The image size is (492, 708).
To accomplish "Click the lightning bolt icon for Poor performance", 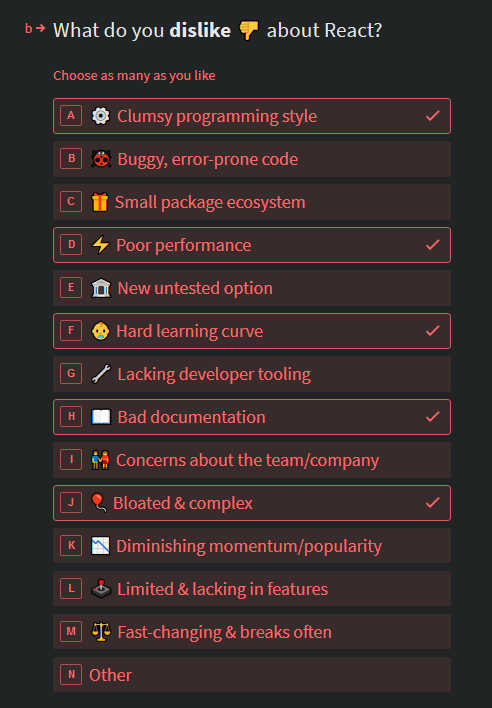I will (x=100, y=245).
